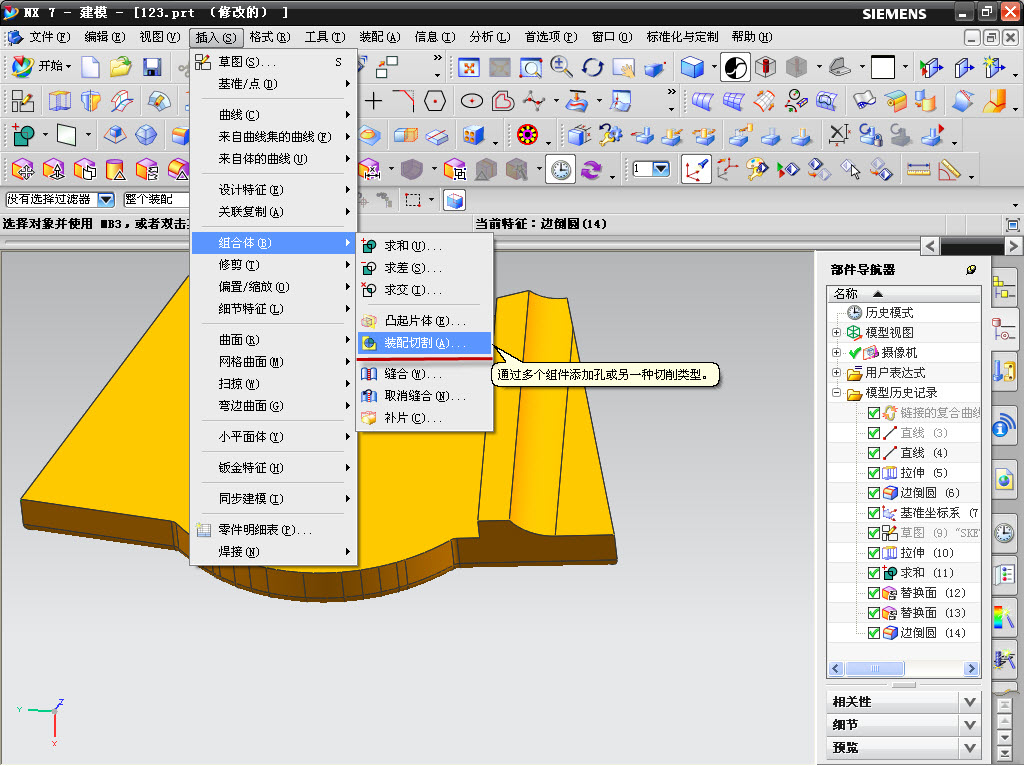
Task: Select 取消缝合 from the submenu
Action: tap(424, 396)
